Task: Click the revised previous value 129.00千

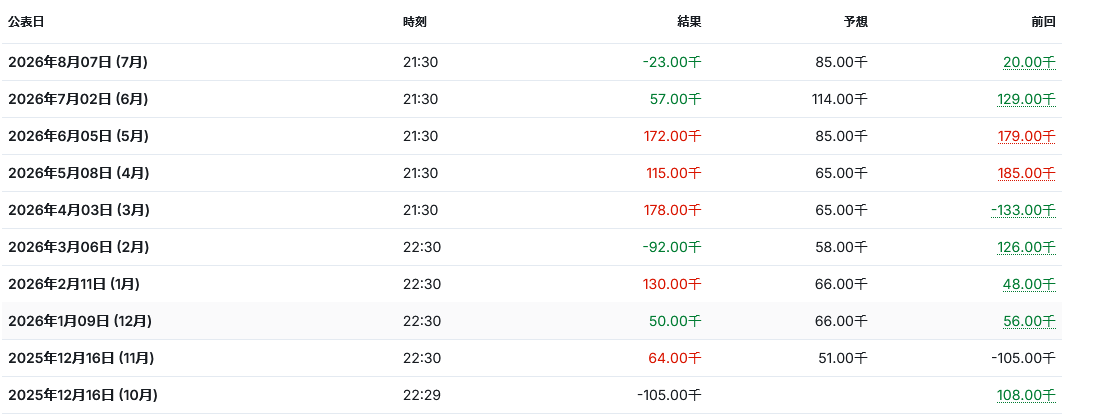Action: 1026,99
